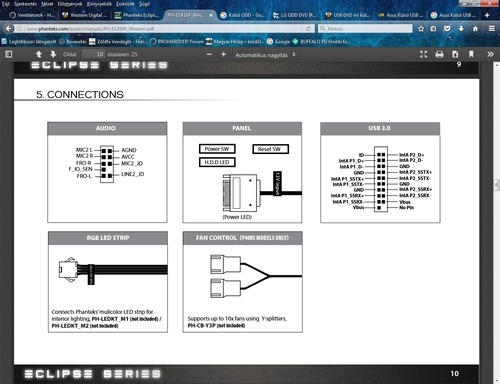500x384 pixels.
Task: Open the Firefox downloads arrow
Action: (461, 29)
